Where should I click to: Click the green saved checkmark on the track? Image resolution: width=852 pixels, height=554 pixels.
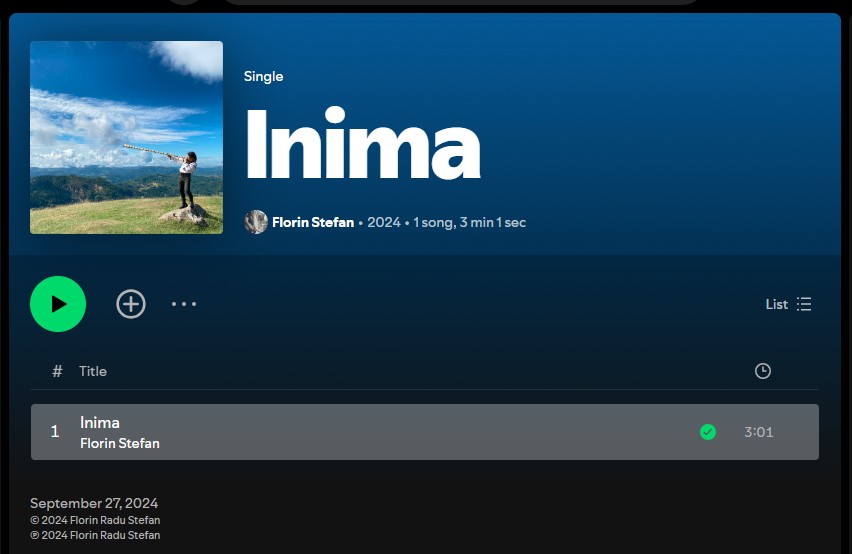coord(708,432)
